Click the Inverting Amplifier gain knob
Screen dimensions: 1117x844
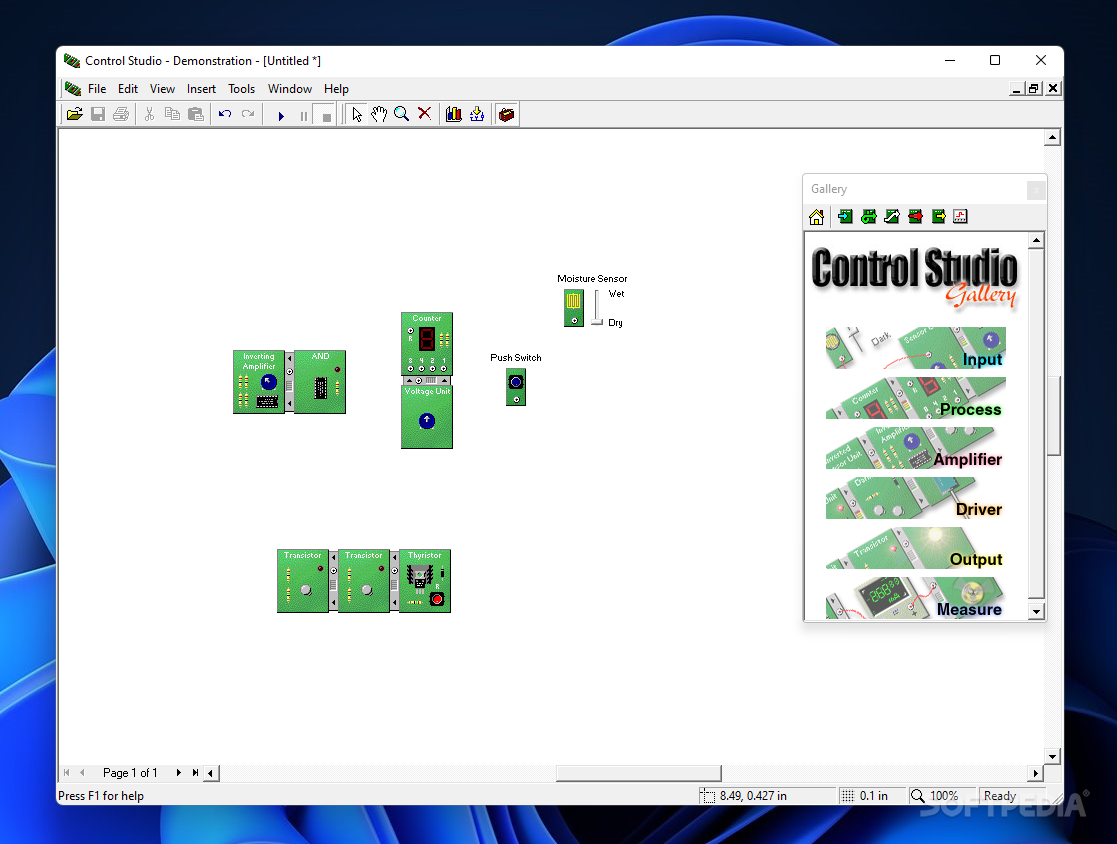click(269, 382)
